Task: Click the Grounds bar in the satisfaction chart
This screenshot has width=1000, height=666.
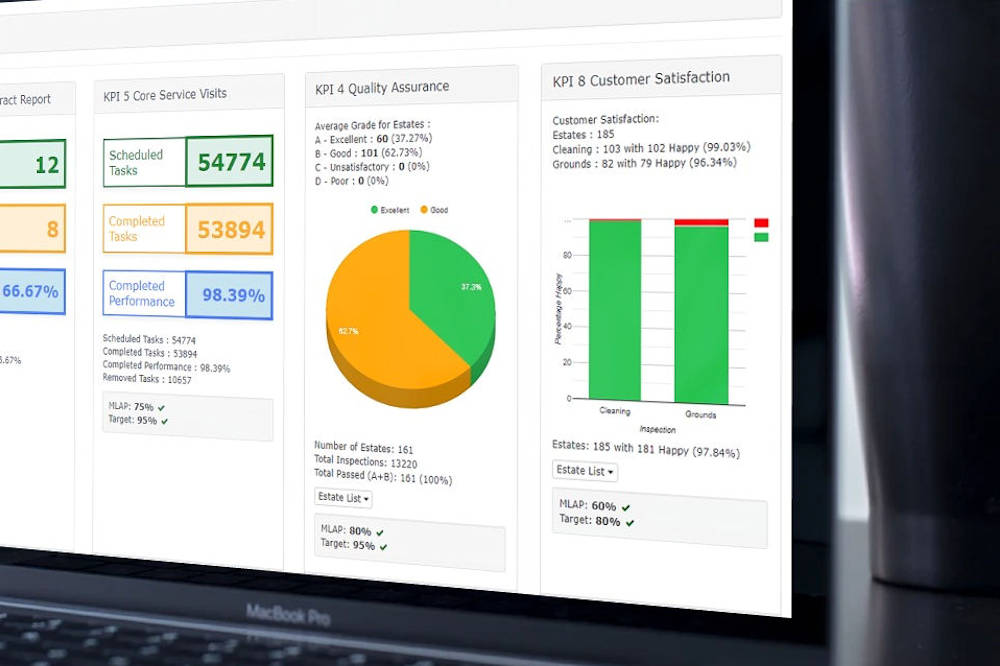Action: pyautogui.click(x=701, y=315)
